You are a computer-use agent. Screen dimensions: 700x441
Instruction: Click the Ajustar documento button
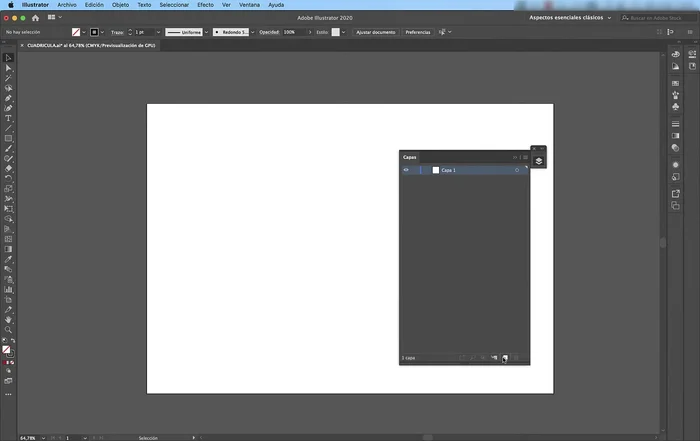click(x=376, y=32)
